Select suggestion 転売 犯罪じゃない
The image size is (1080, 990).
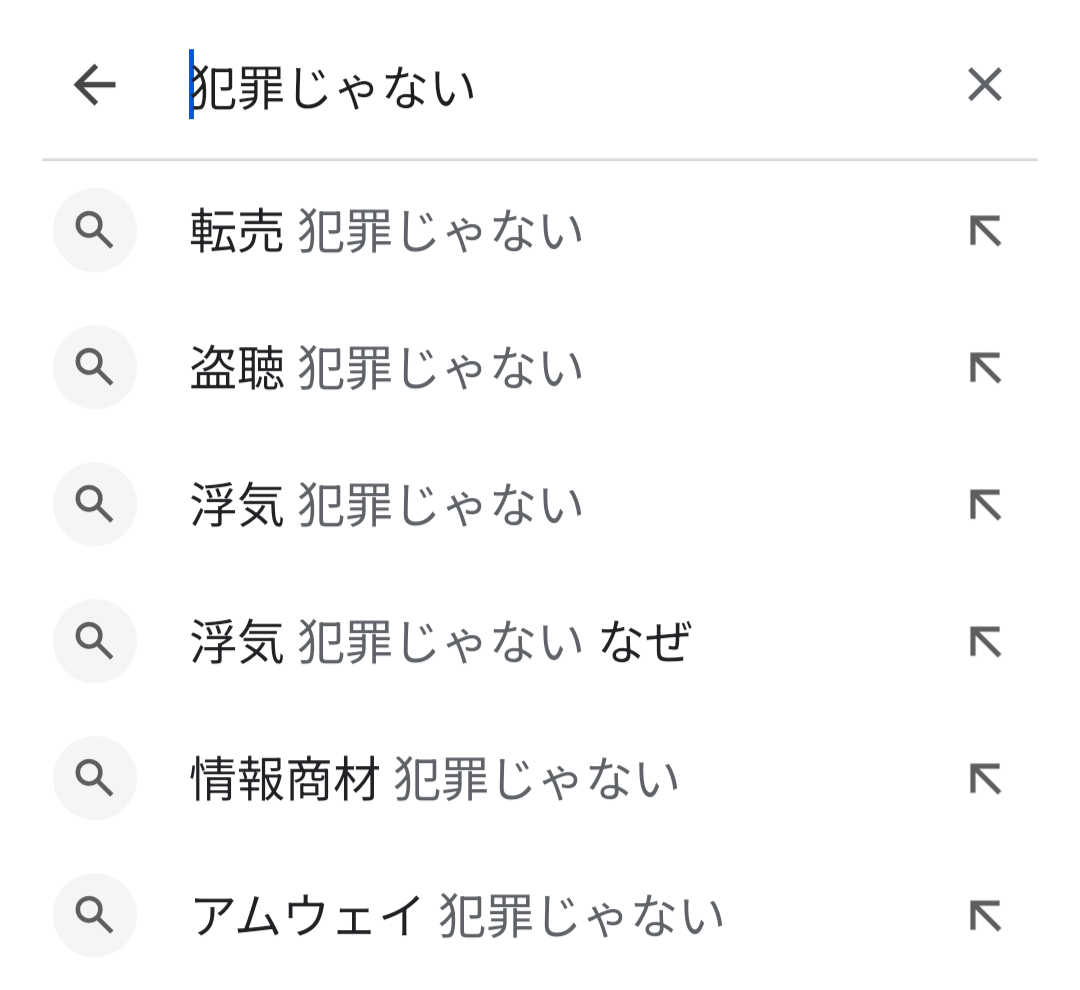386,232
